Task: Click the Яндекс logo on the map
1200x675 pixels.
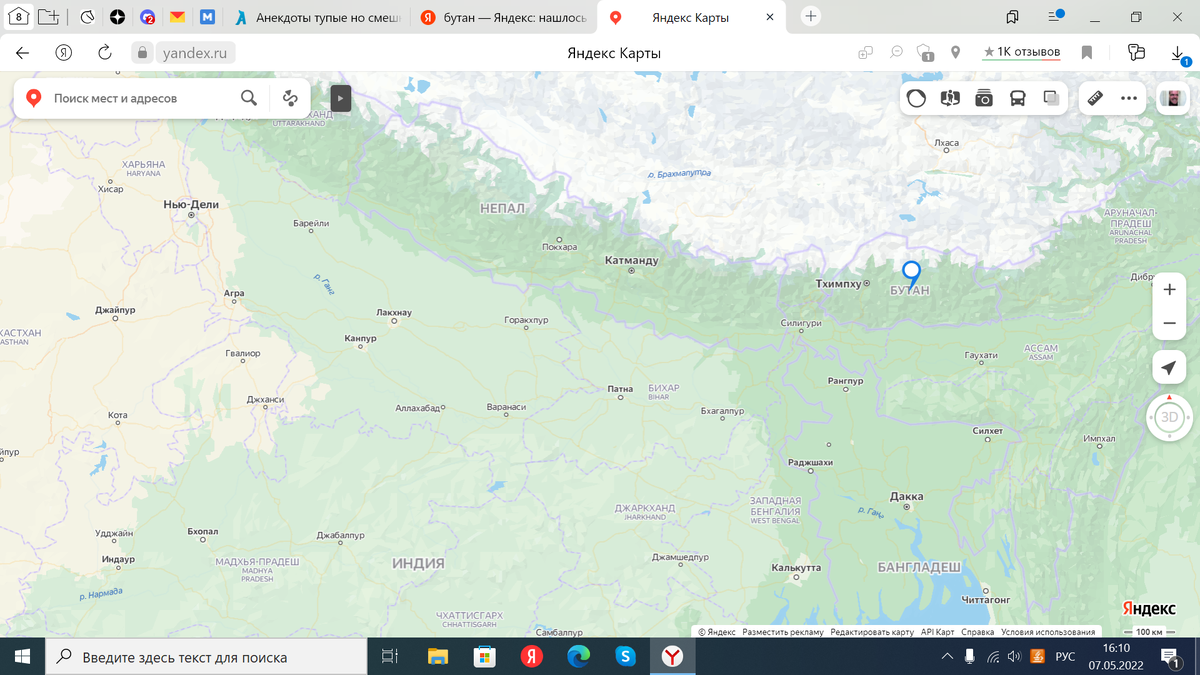Action: [1149, 608]
